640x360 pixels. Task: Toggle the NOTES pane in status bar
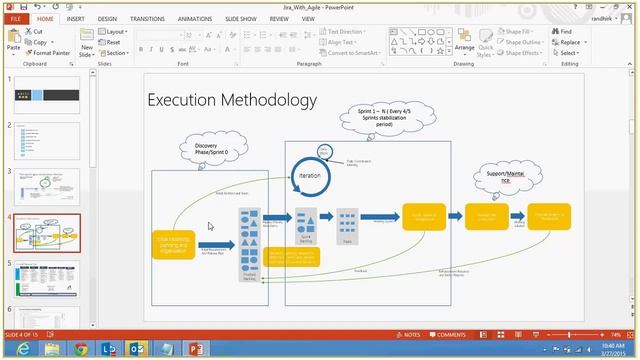[408, 335]
